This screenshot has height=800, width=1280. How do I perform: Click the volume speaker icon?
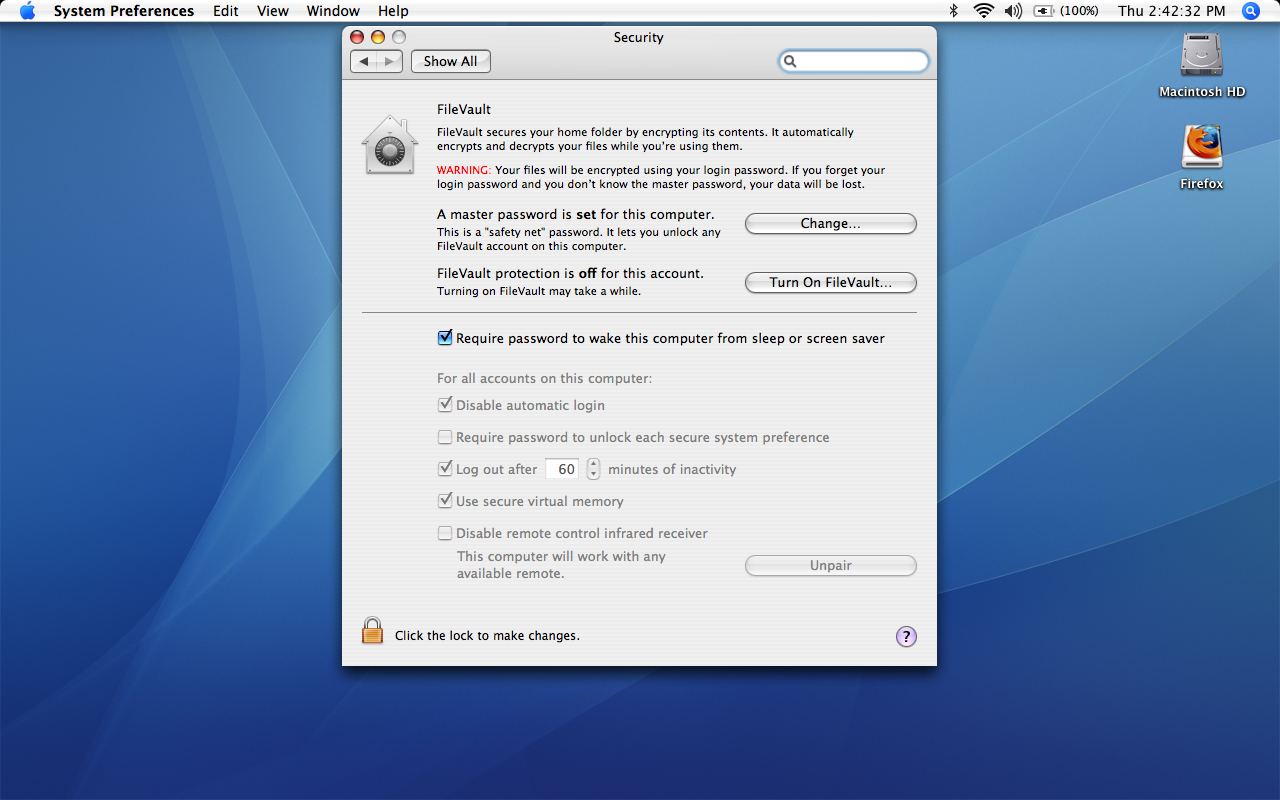click(1013, 11)
